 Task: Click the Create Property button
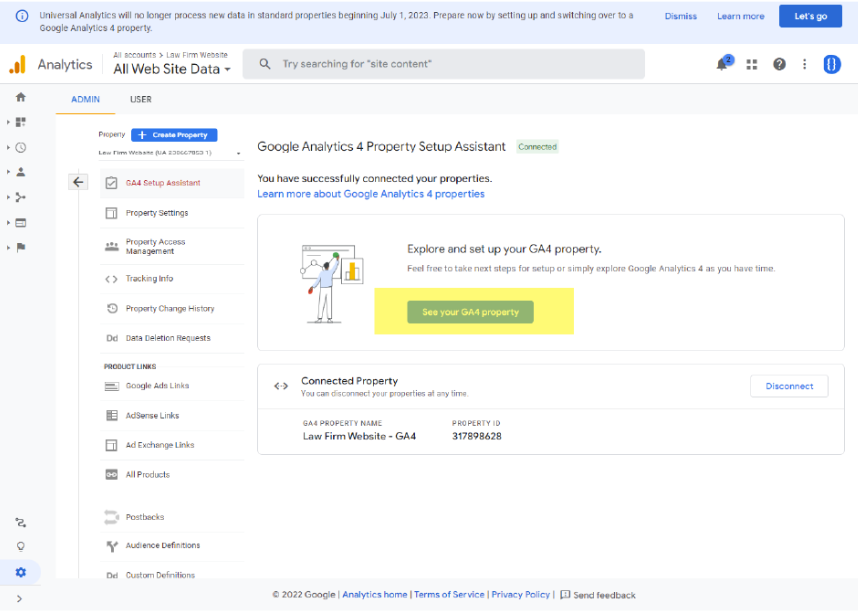click(174, 135)
